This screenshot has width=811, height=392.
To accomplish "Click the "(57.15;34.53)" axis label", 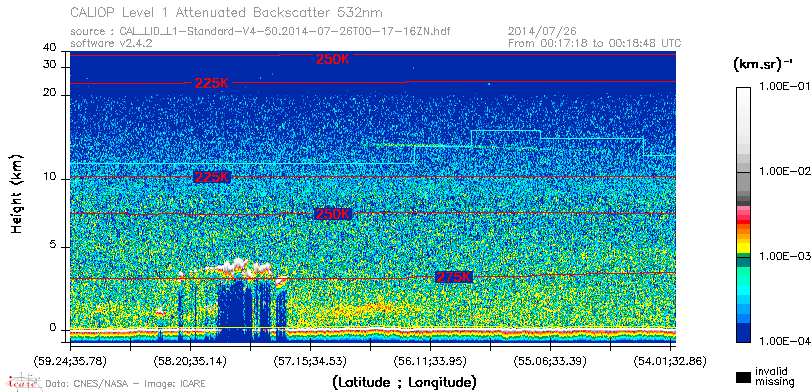I will [x=310, y=360].
